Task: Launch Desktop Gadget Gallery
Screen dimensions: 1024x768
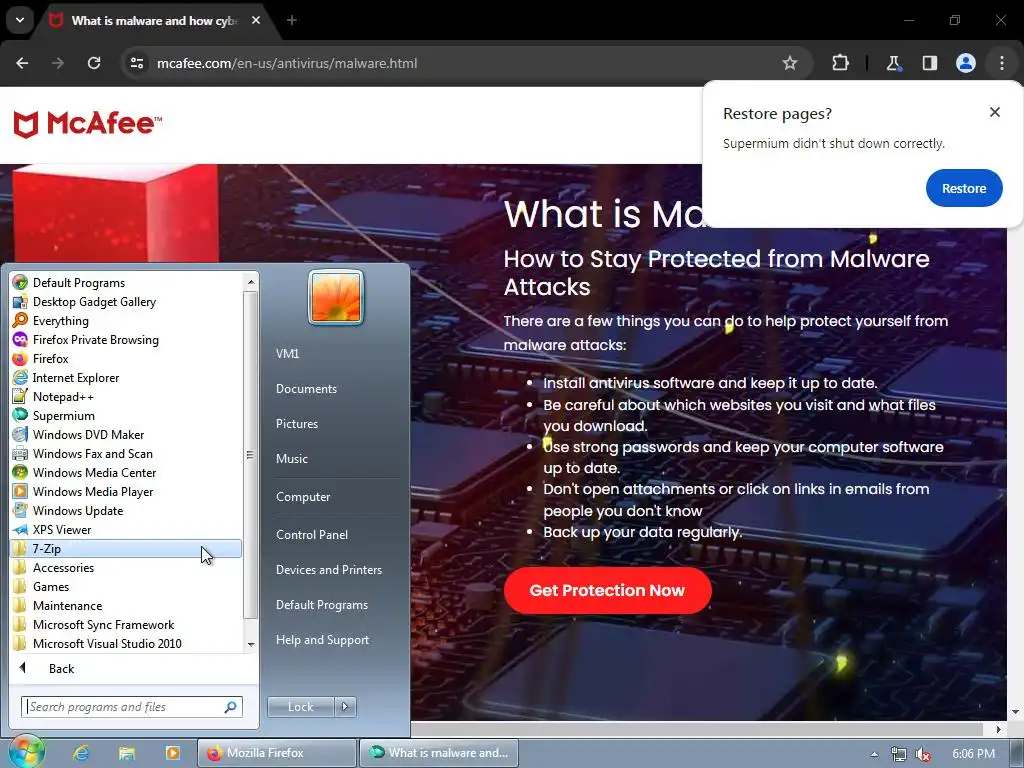Action: [126, 302]
